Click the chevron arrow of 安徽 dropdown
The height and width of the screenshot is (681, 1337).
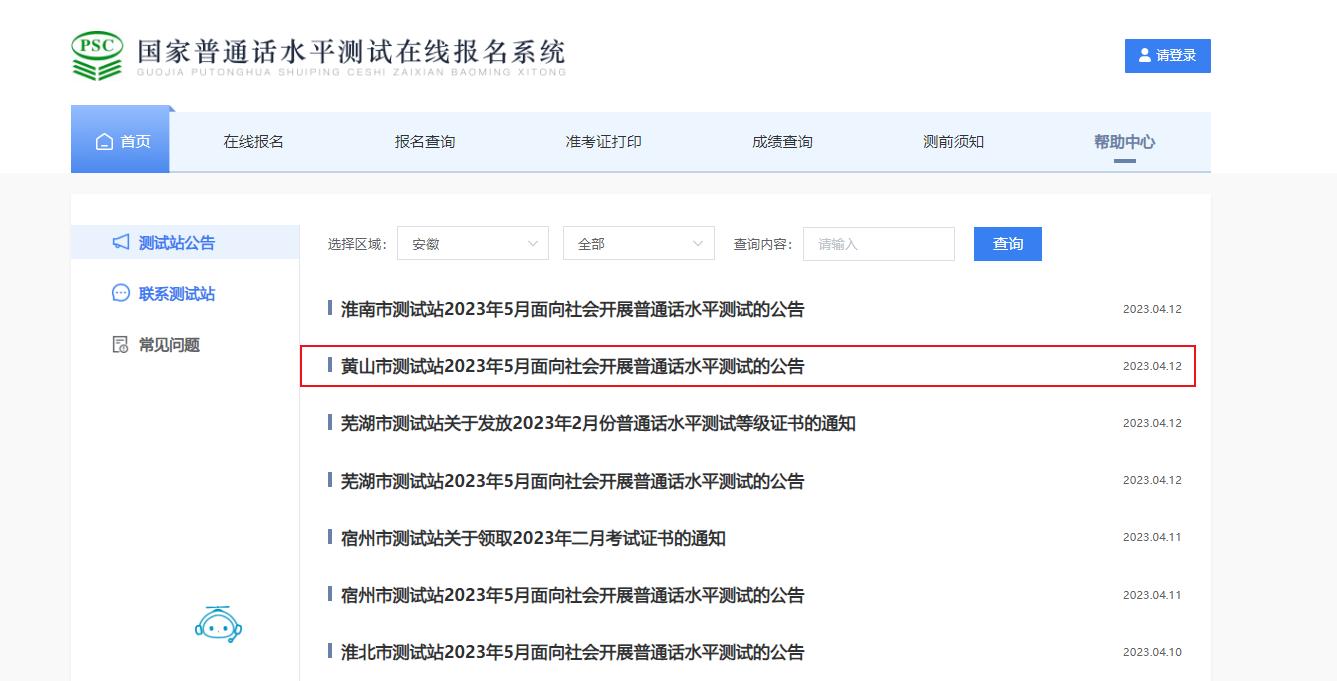533,244
